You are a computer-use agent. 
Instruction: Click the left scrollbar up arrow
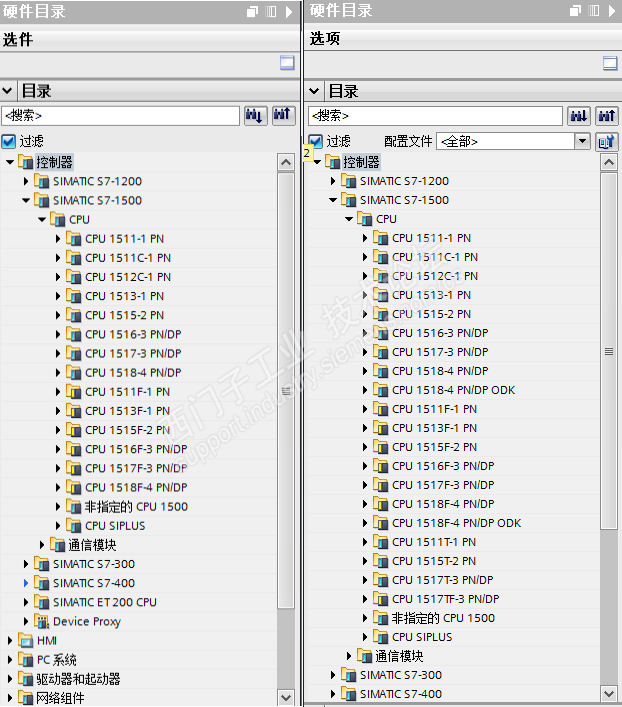[x=286, y=162]
